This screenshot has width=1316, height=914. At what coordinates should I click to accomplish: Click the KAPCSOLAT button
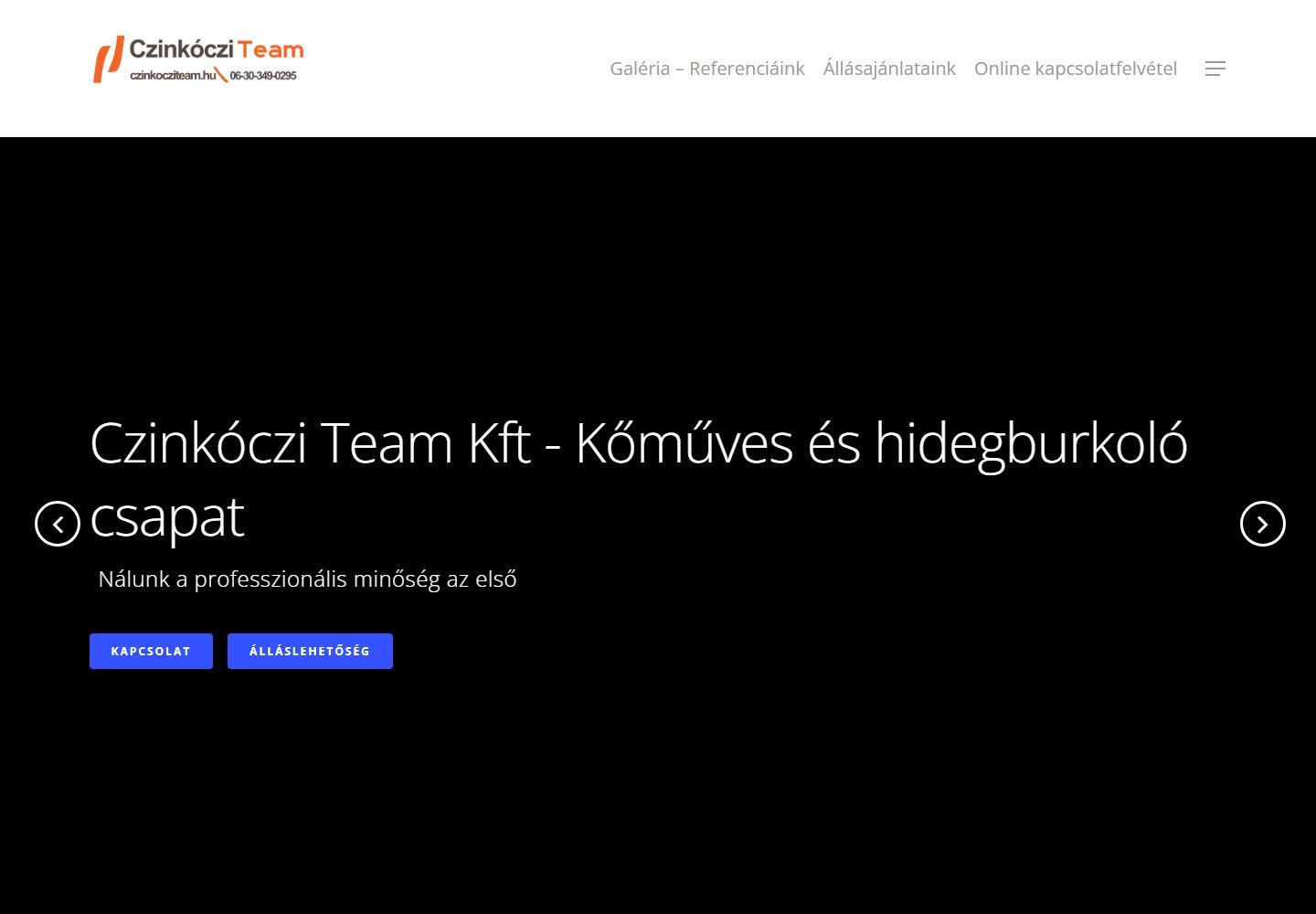click(x=151, y=651)
